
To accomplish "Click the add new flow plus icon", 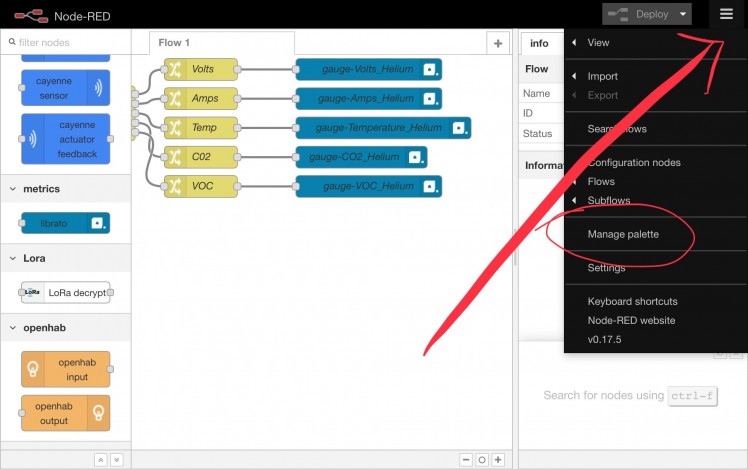I will click(498, 43).
